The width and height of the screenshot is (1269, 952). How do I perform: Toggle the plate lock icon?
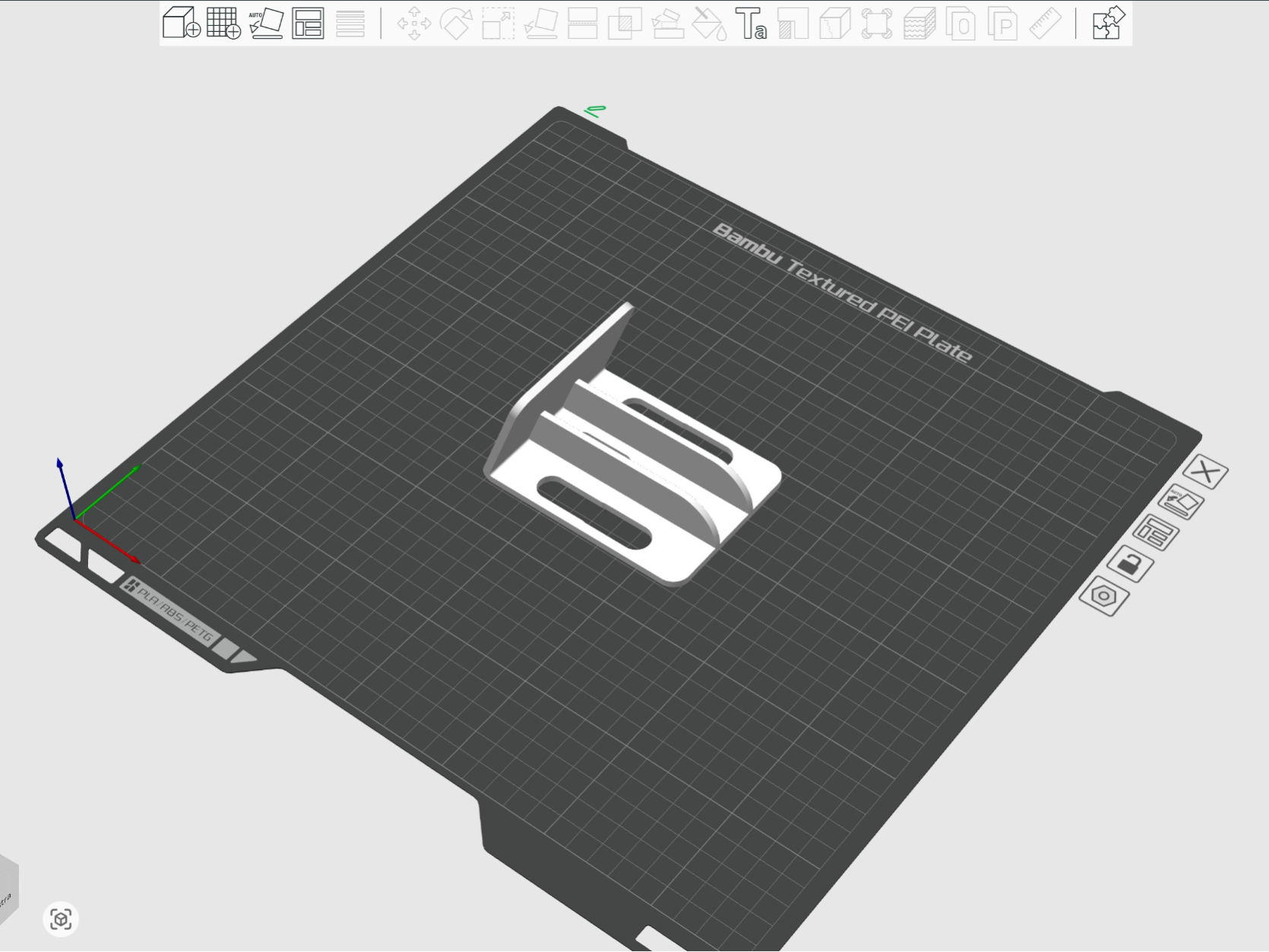click(1130, 565)
